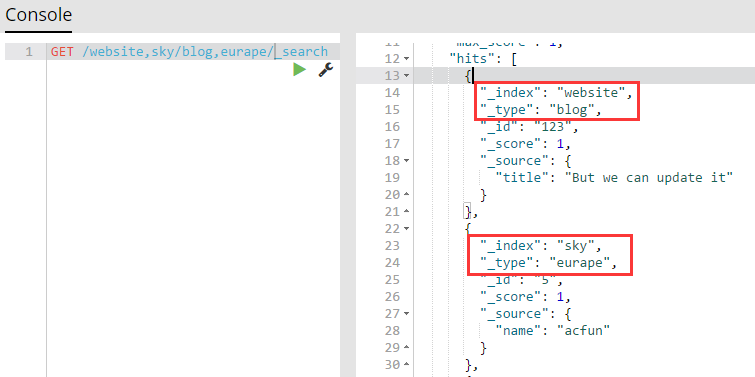This screenshot has height=377, width=755.
Task: Collapse the hits array at line 12
Action: (x=406, y=59)
